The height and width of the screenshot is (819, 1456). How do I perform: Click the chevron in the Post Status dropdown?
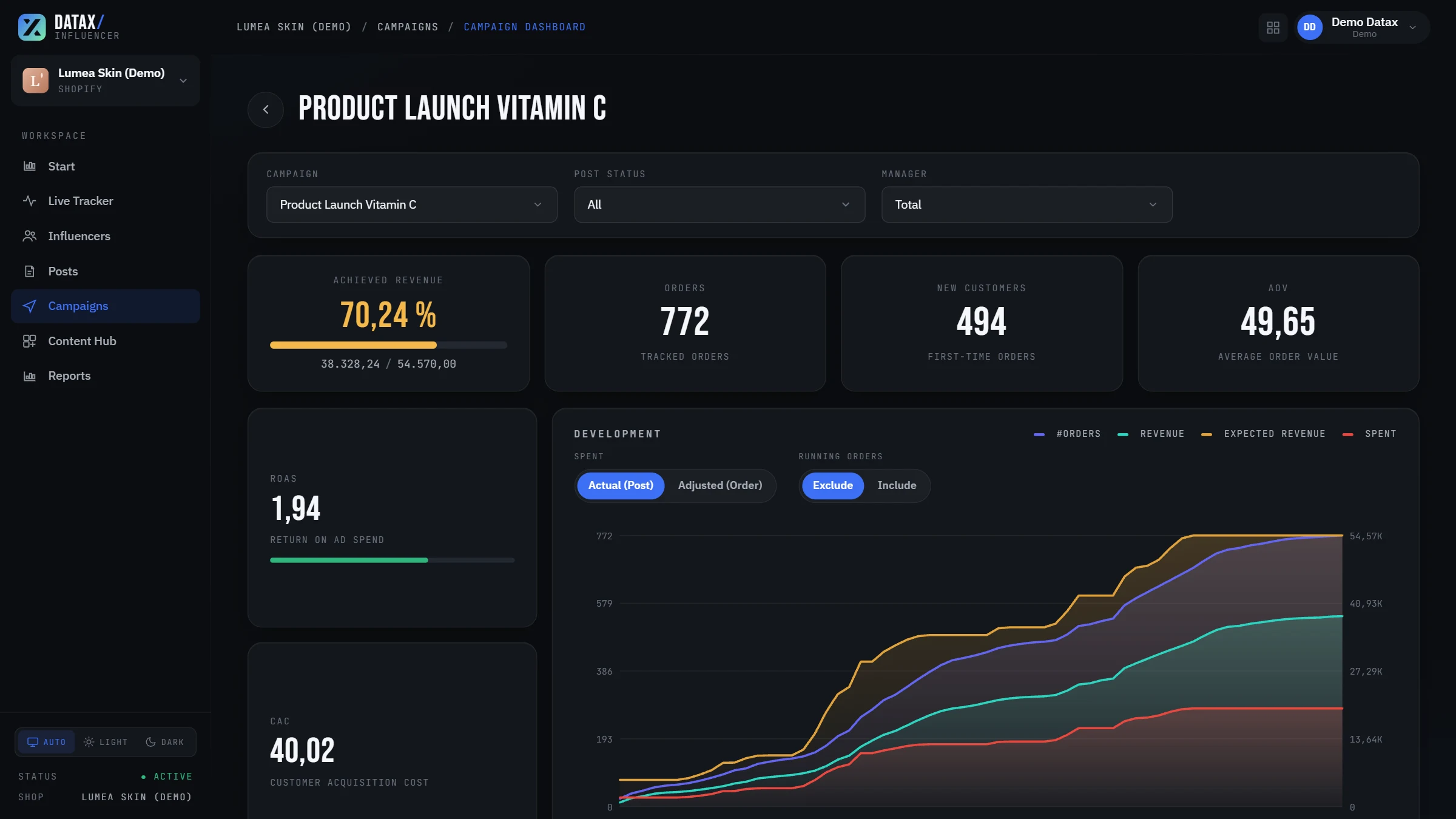tap(846, 204)
